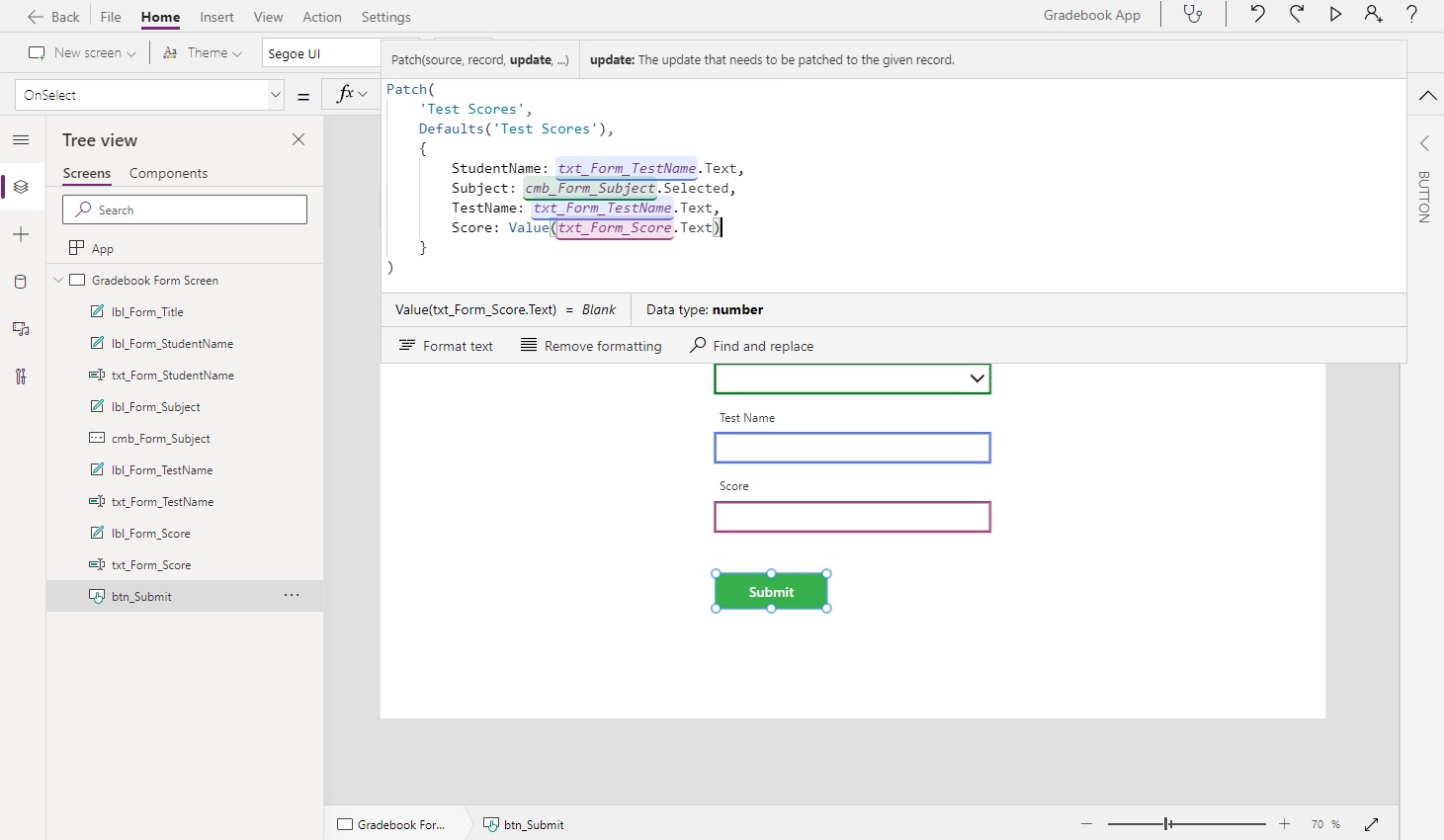Click Find and replace

click(x=752, y=345)
